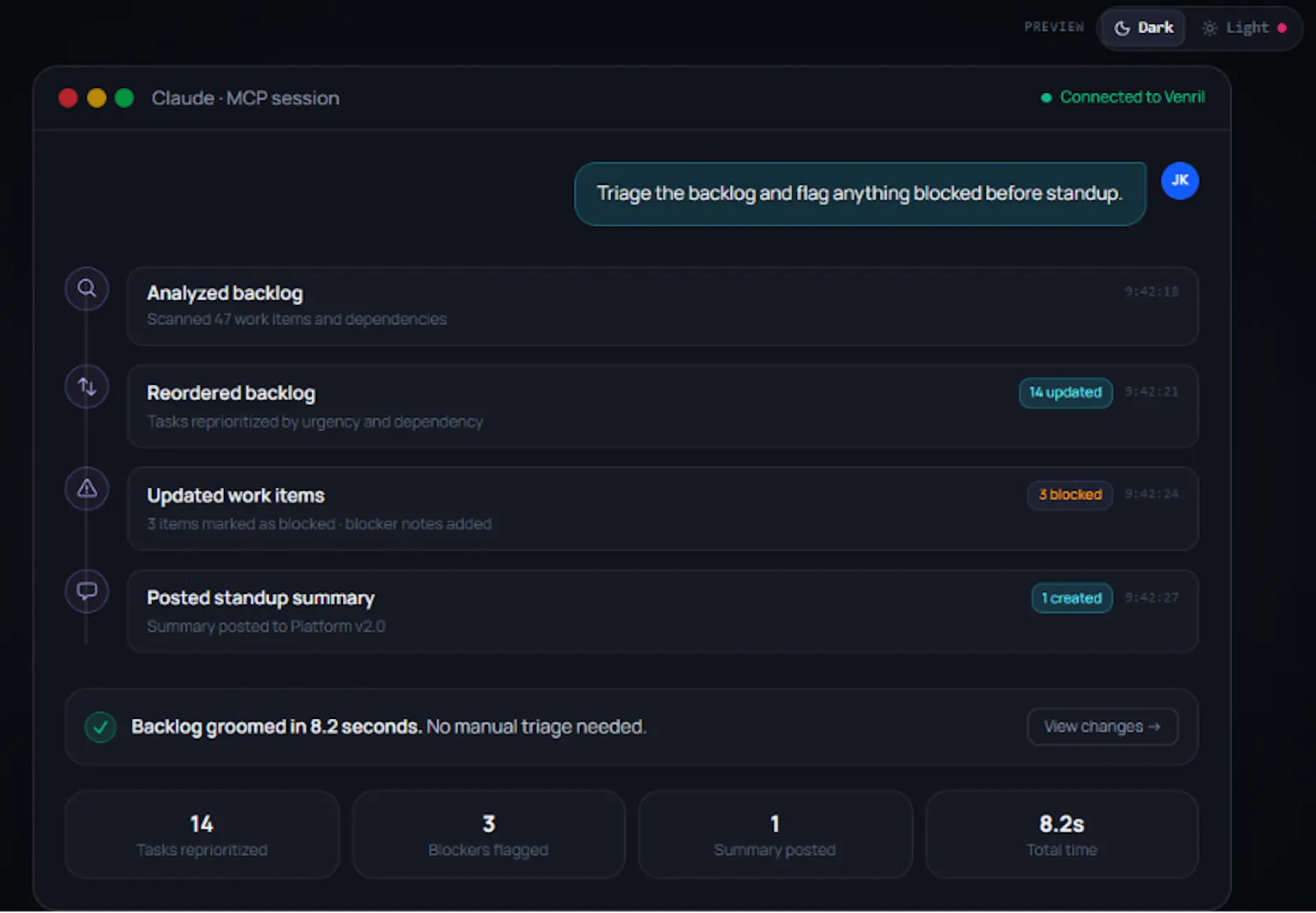
Task: Click the sun icon in Light toggle
Action: click(1209, 28)
